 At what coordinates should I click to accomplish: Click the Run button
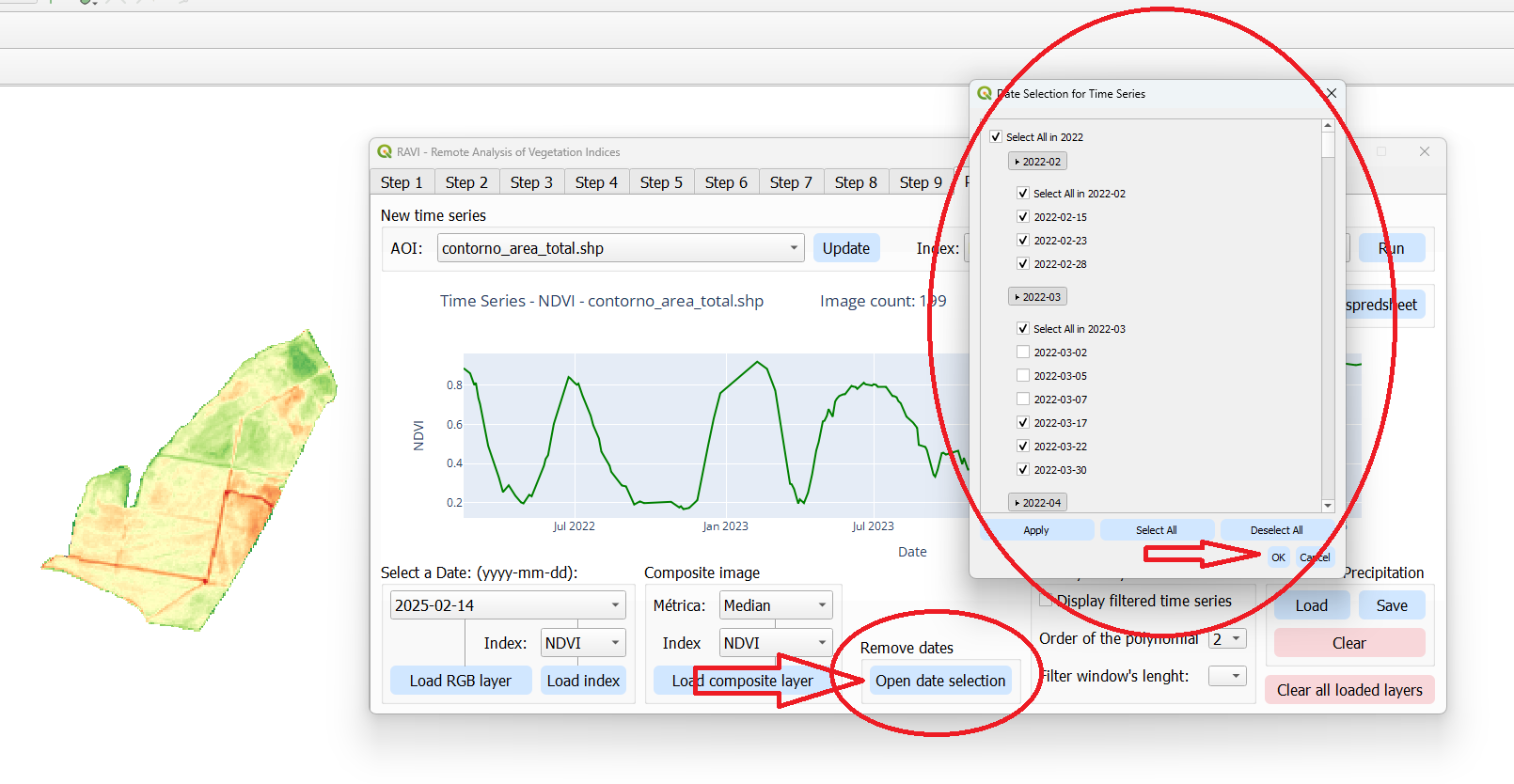[x=1392, y=248]
